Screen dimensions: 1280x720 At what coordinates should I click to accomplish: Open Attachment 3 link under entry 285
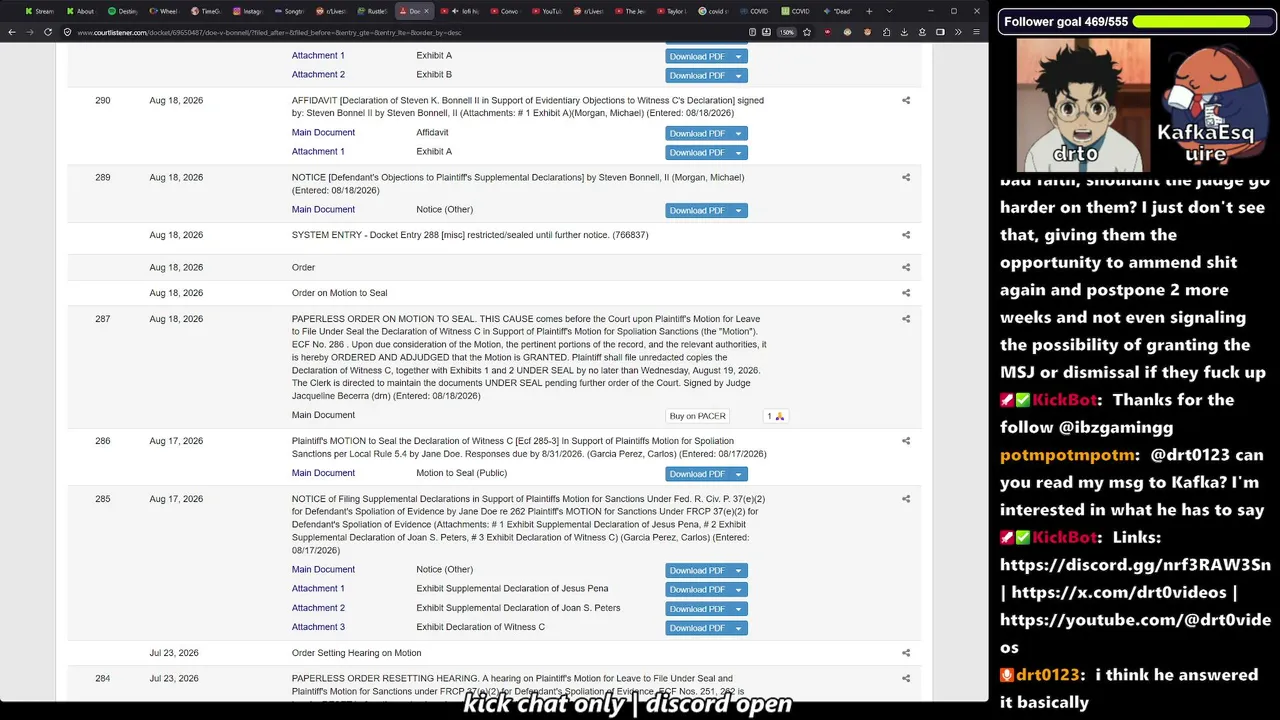pos(318,627)
